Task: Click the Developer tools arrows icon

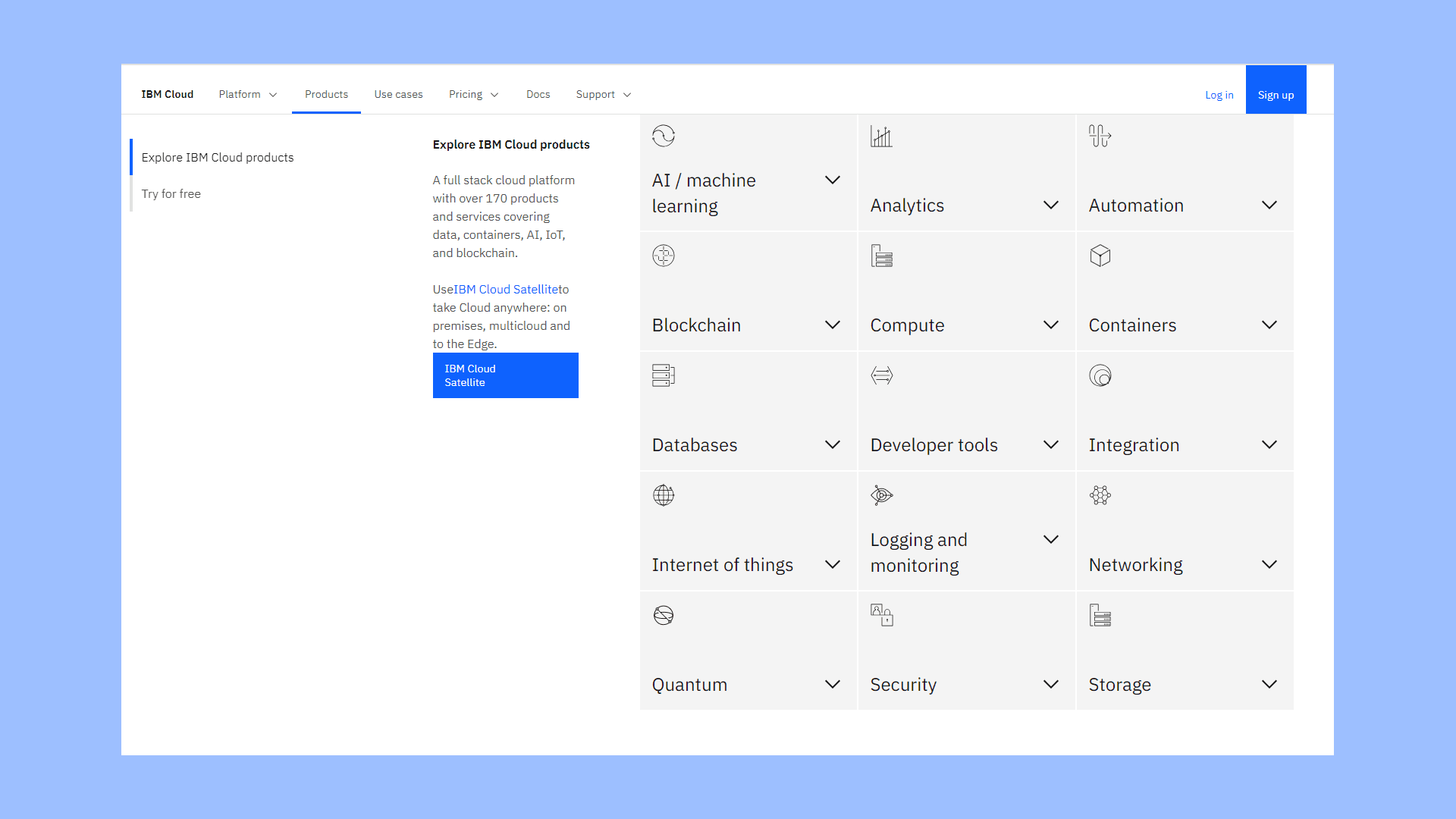Action: coord(881,375)
